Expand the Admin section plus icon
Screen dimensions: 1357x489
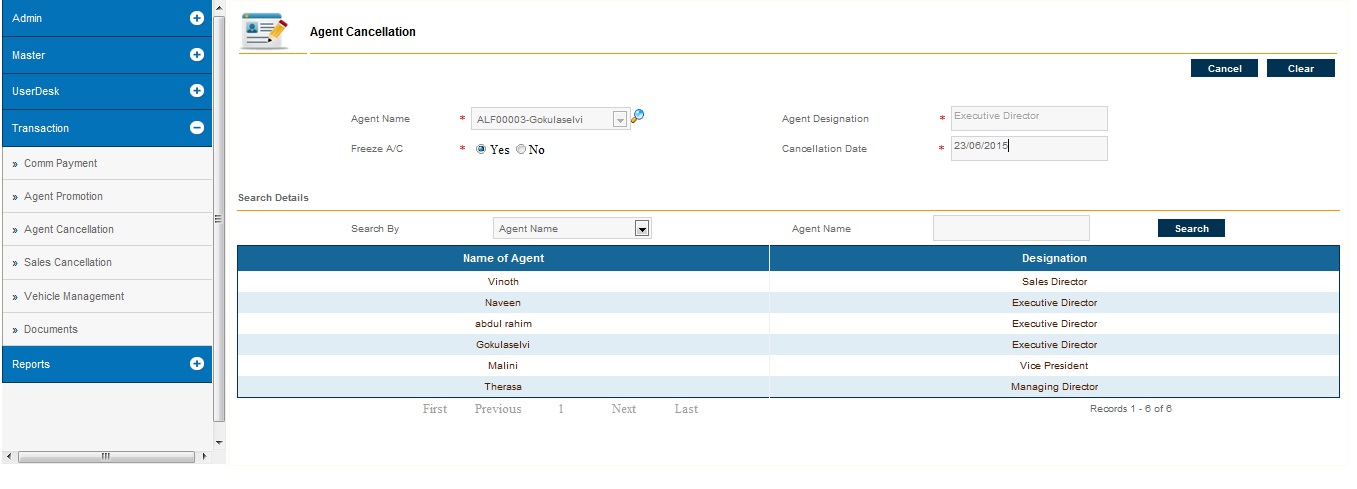197,18
